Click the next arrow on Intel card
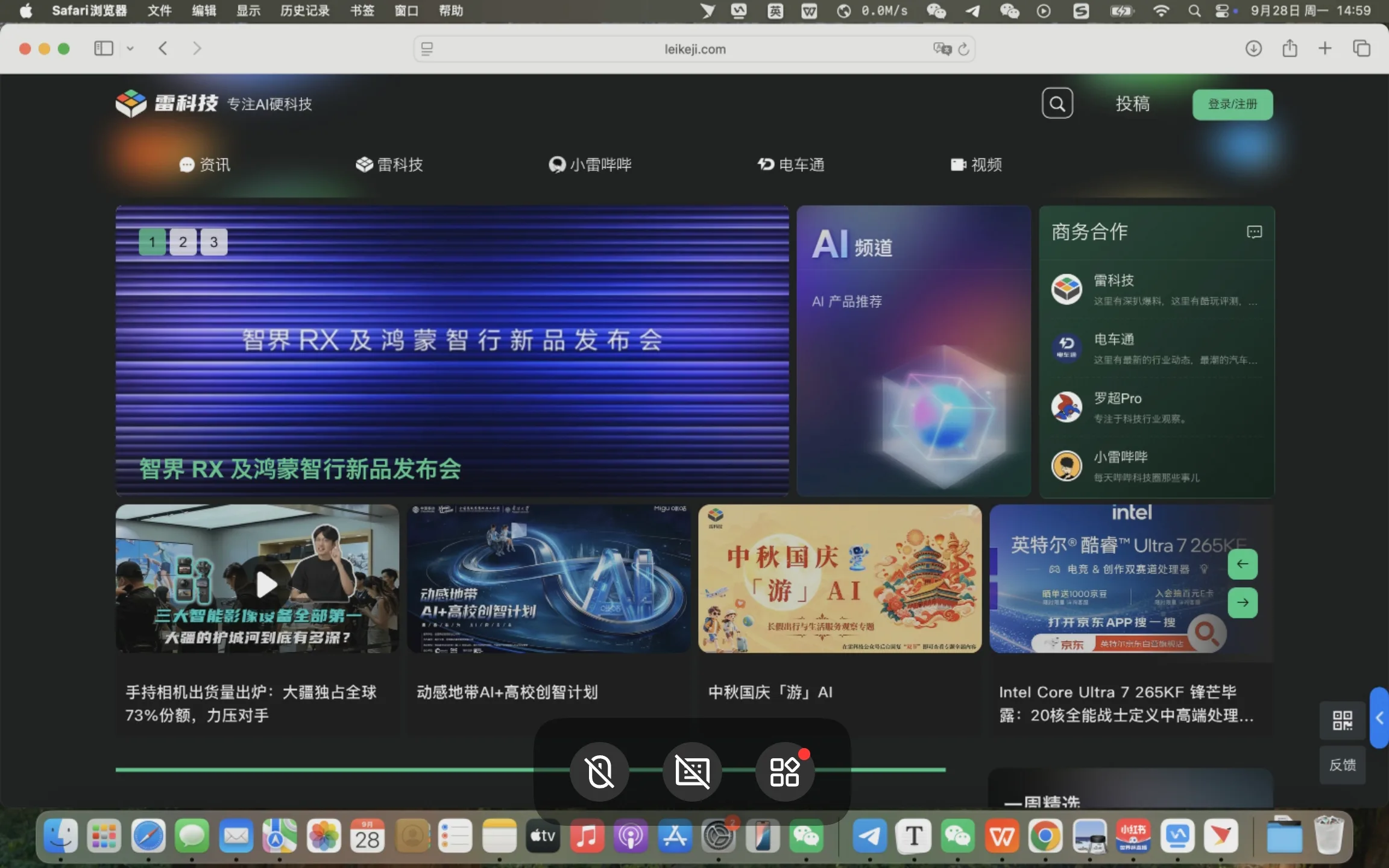 (1243, 603)
